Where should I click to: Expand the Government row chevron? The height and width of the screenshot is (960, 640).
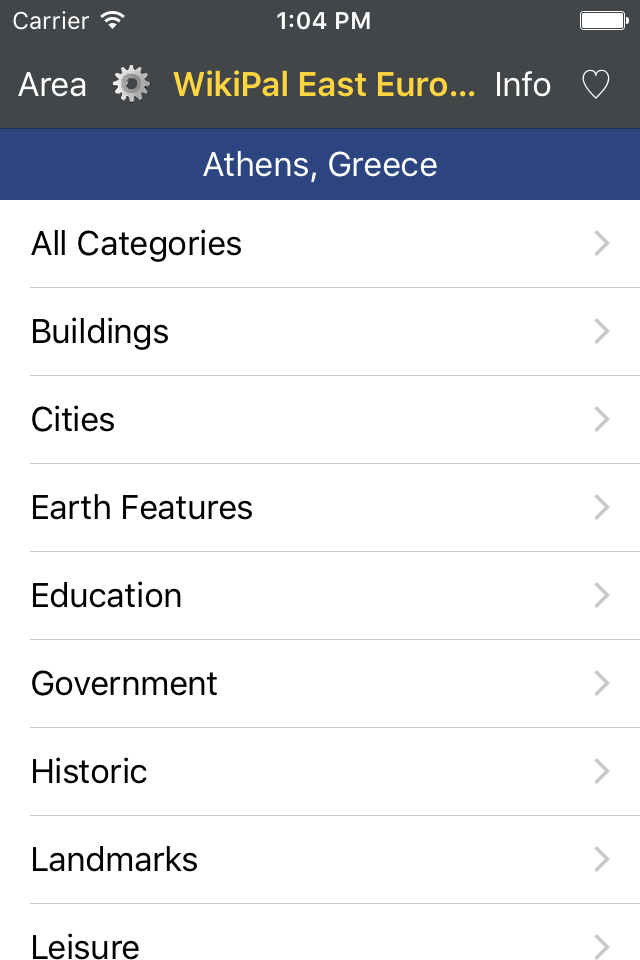tap(602, 683)
